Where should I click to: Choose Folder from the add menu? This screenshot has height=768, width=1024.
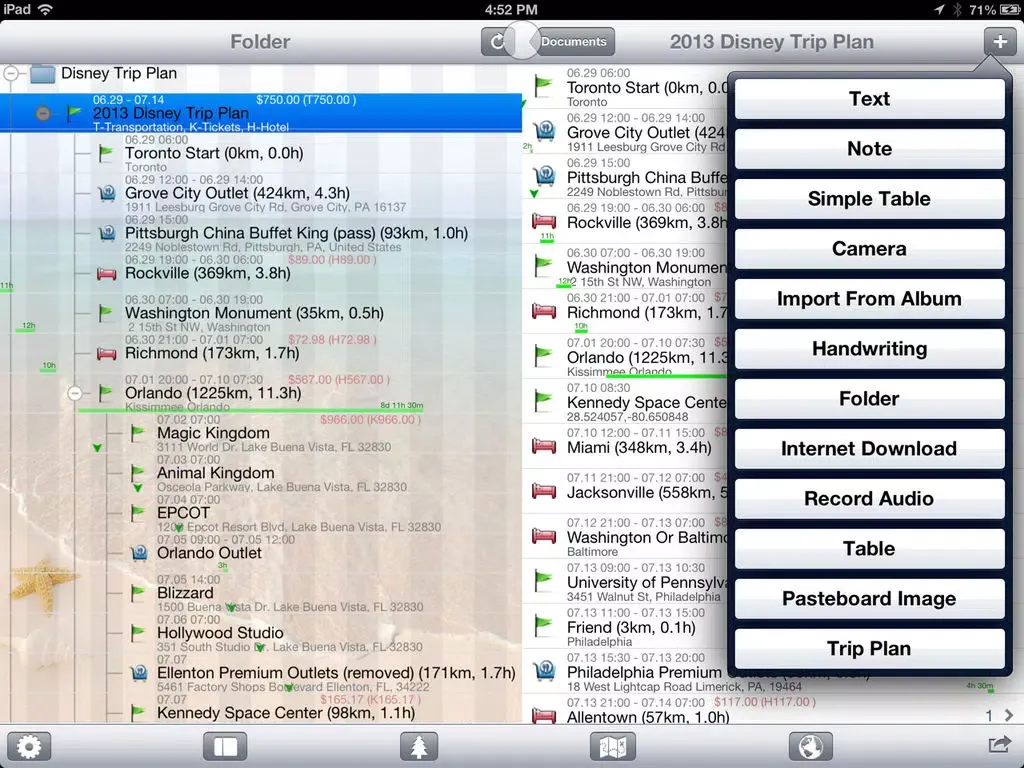coord(869,398)
